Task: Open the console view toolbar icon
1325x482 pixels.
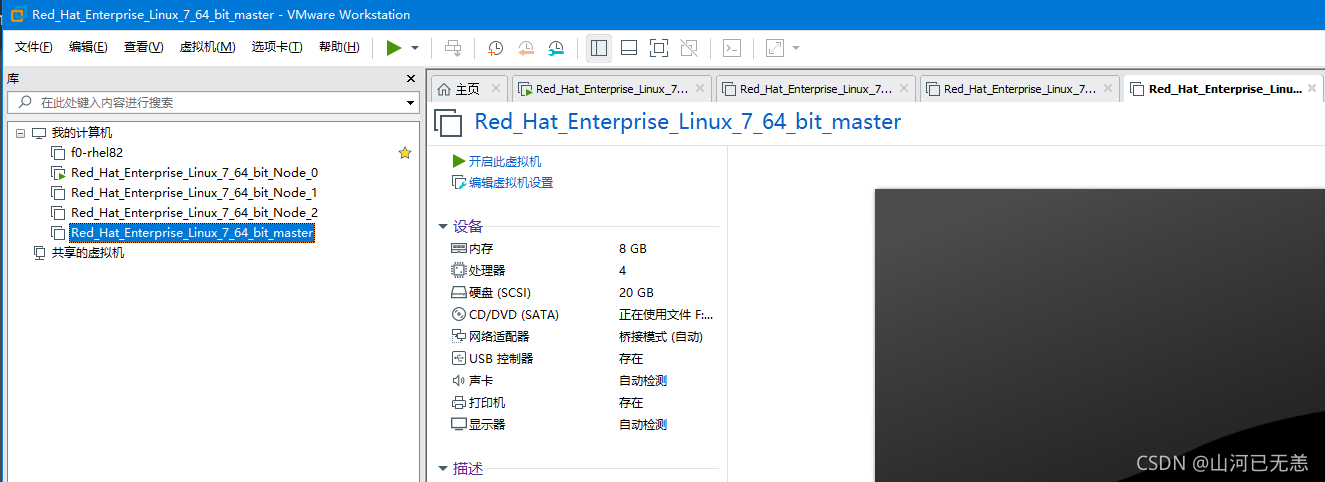Action: (x=732, y=47)
